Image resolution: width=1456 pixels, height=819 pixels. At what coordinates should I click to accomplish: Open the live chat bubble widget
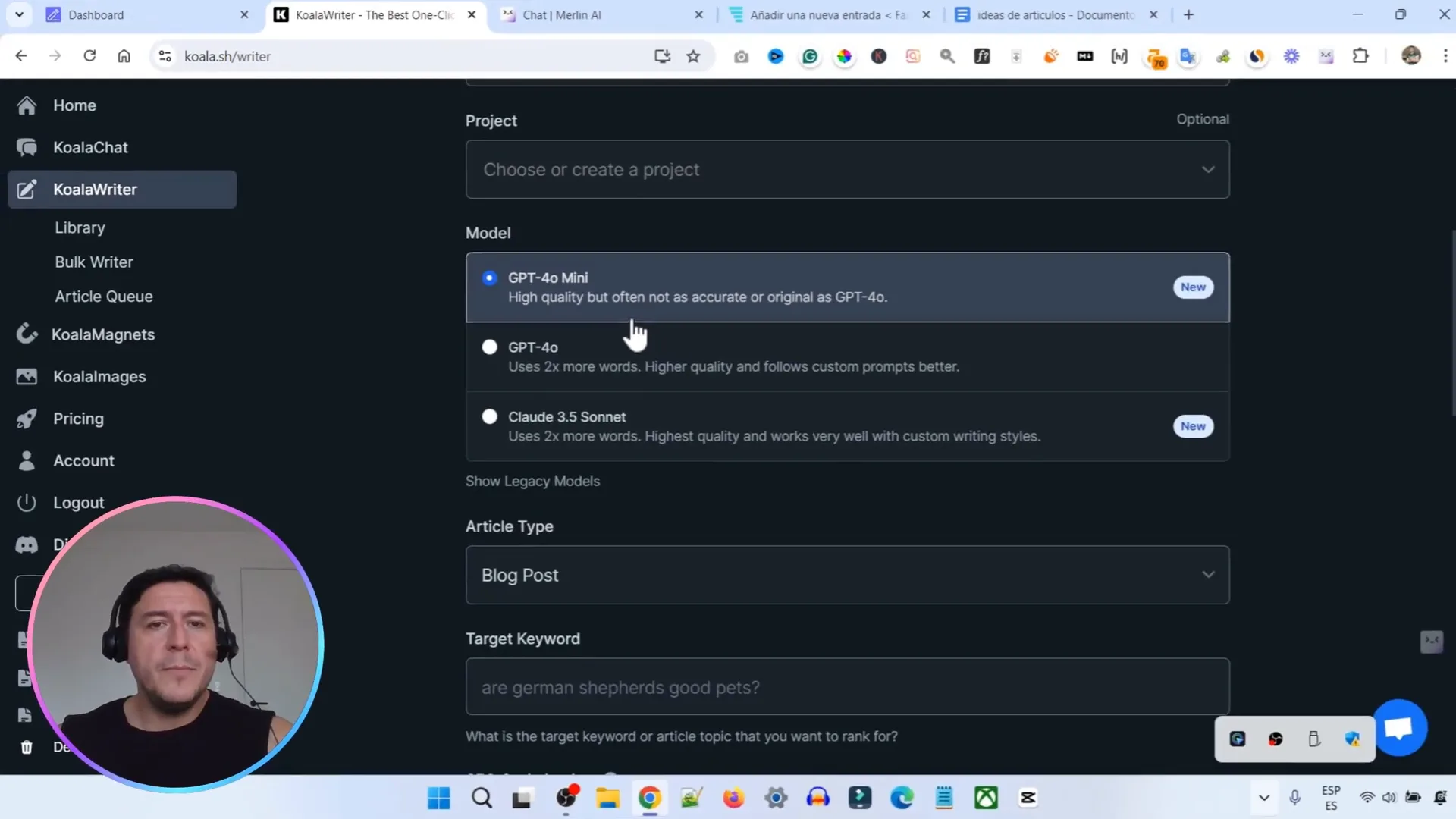1399,728
